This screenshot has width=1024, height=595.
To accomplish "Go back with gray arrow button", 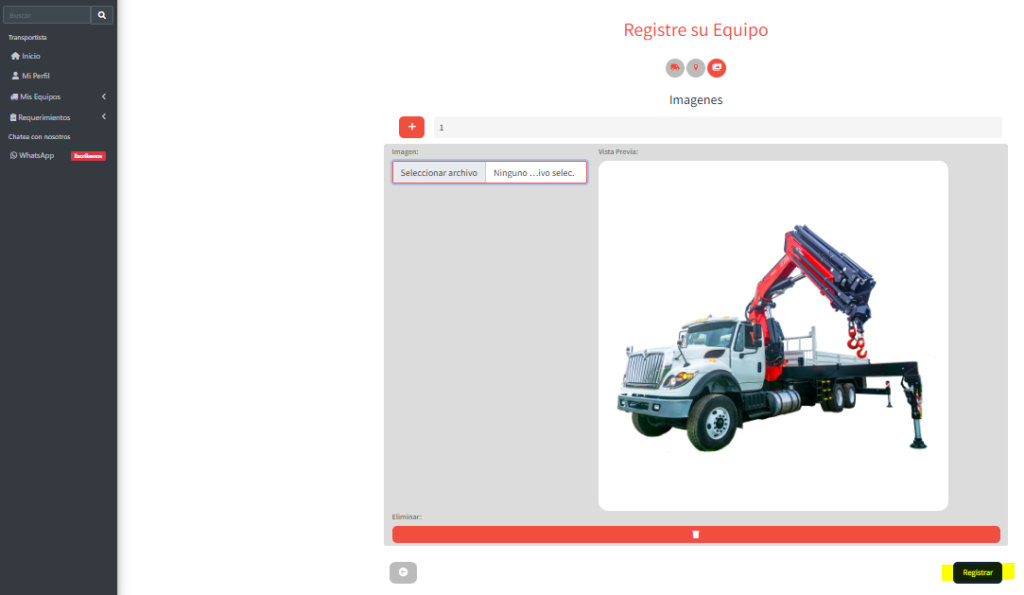I will (x=403, y=572).
